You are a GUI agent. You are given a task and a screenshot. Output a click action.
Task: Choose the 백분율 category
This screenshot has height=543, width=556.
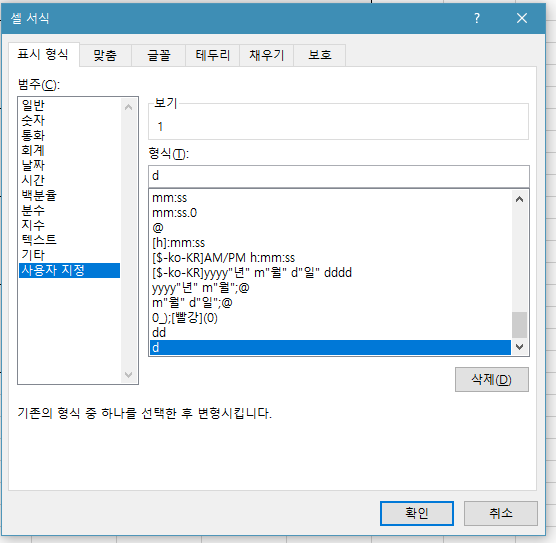point(69,195)
